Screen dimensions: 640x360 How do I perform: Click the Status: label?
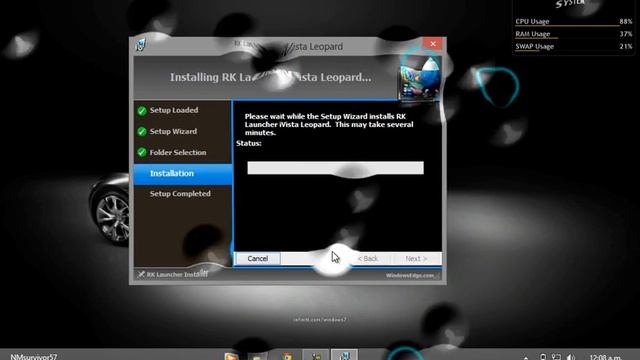click(249, 143)
